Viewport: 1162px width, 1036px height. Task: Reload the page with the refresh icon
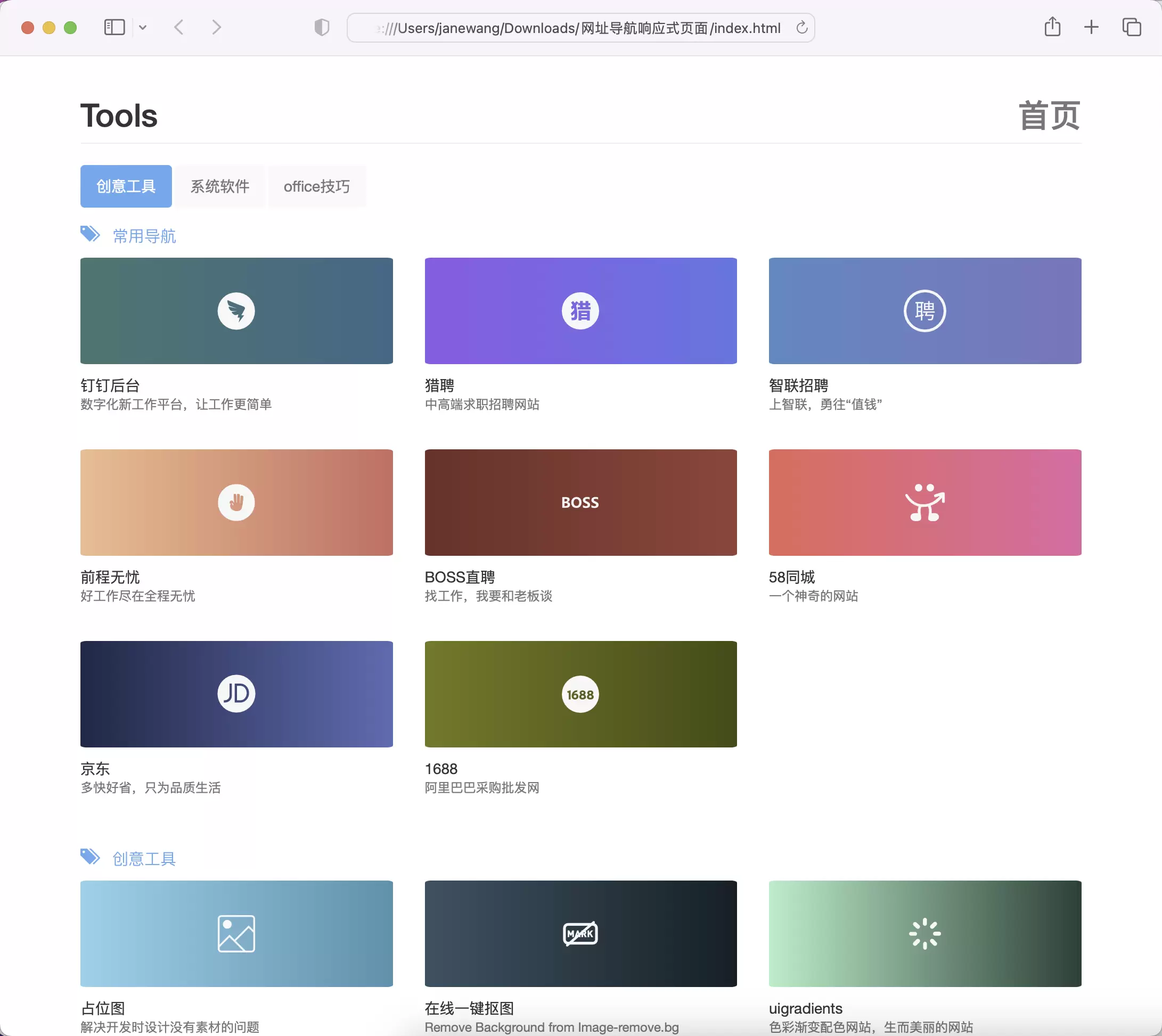[801, 27]
